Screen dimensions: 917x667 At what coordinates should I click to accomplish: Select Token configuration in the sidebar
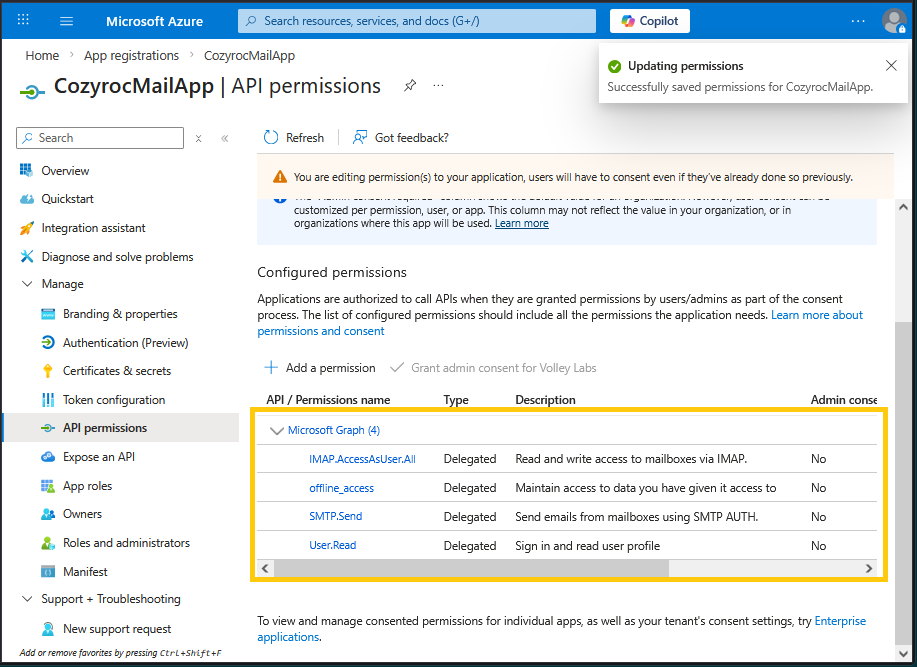click(113, 400)
